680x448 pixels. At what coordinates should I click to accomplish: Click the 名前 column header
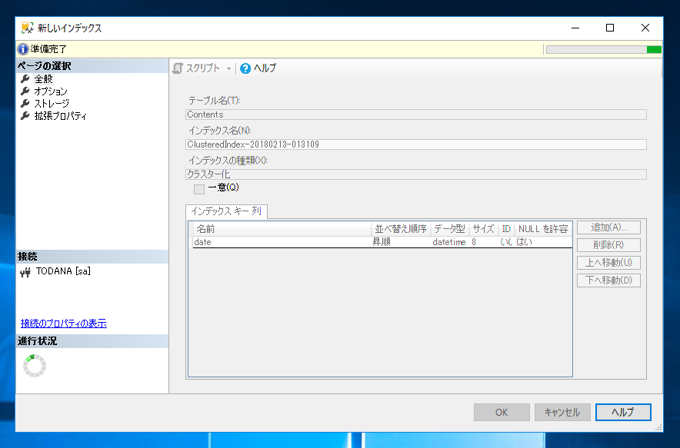[x=282, y=229]
